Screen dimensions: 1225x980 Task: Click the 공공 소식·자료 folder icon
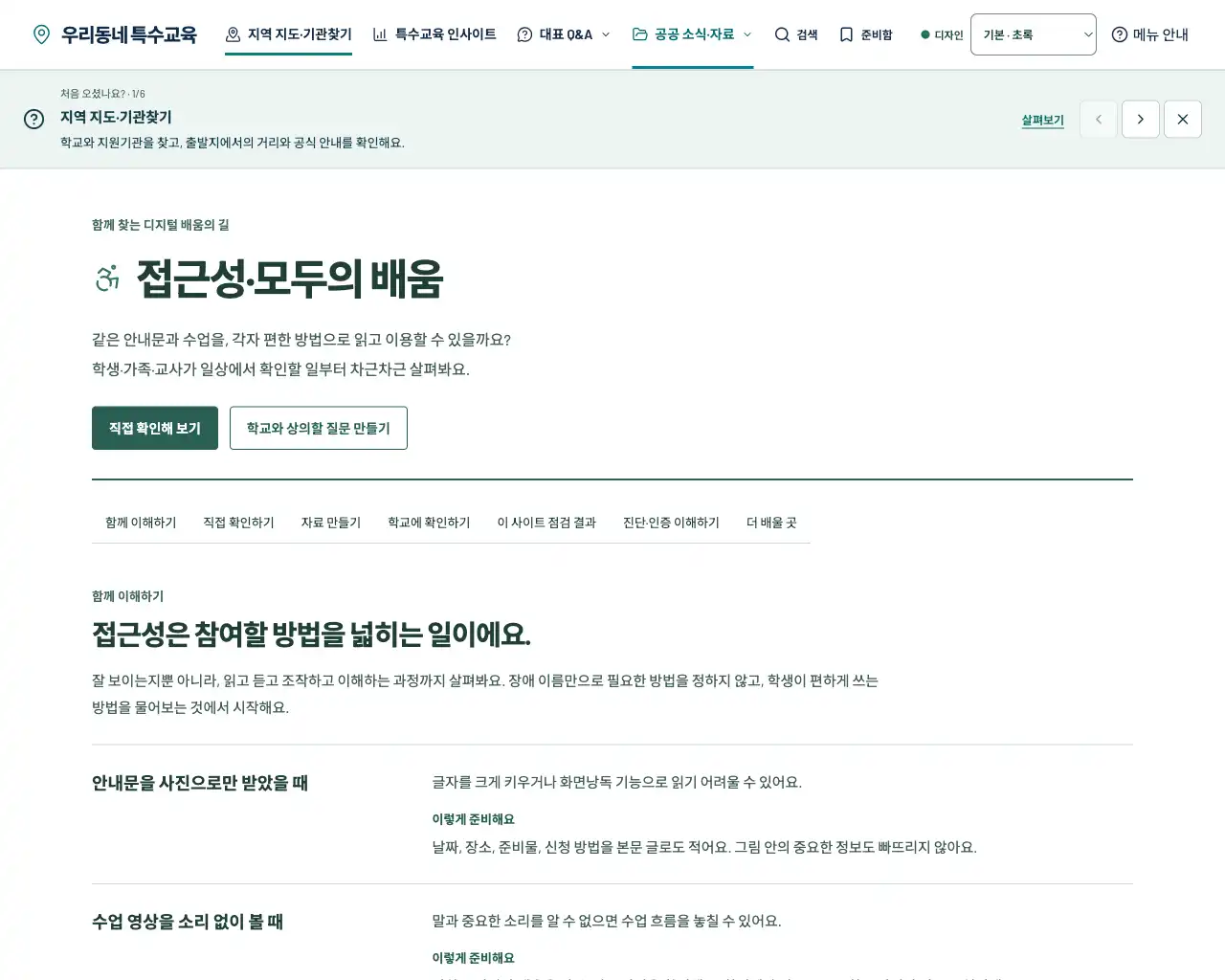pos(640,34)
